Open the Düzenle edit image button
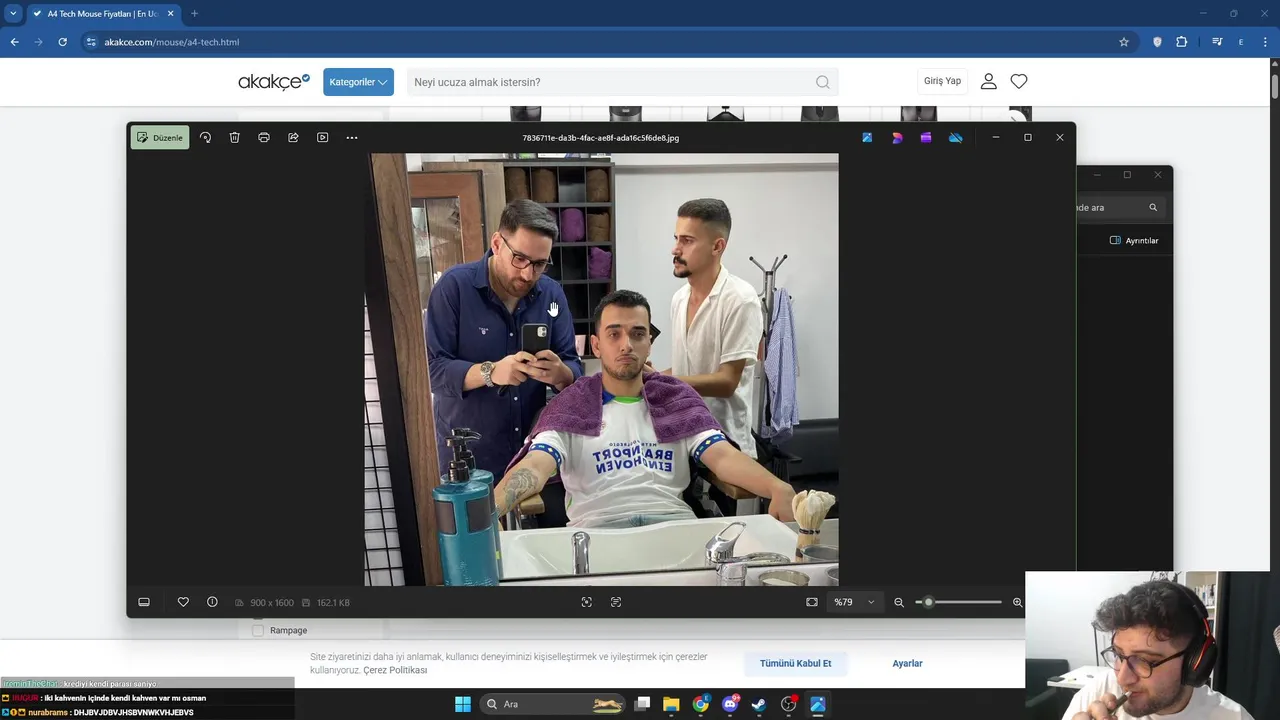Viewport: 1280px width, 720px height. click(160, 137)
